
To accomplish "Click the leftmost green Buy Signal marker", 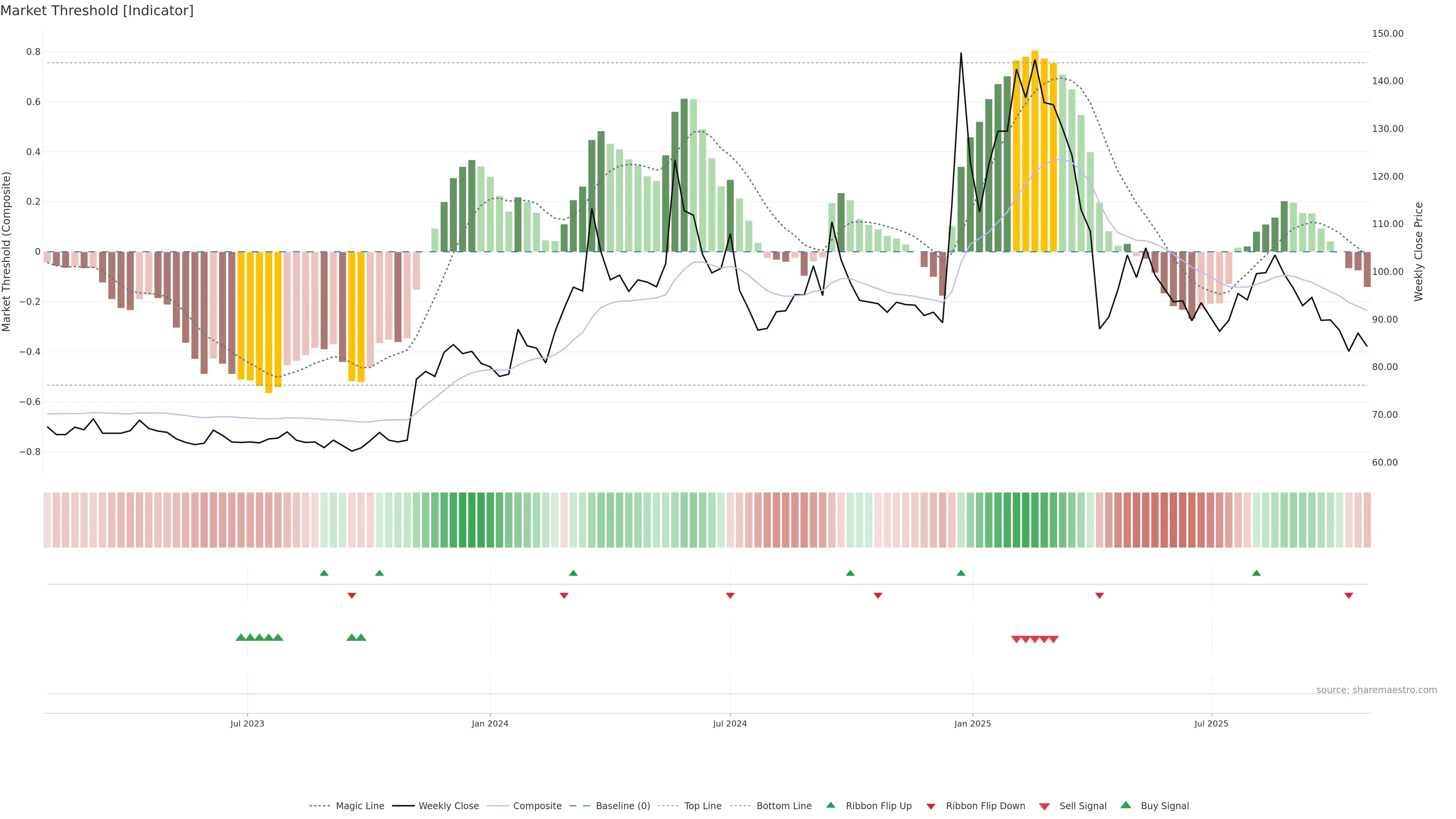I will coord(241,637).
